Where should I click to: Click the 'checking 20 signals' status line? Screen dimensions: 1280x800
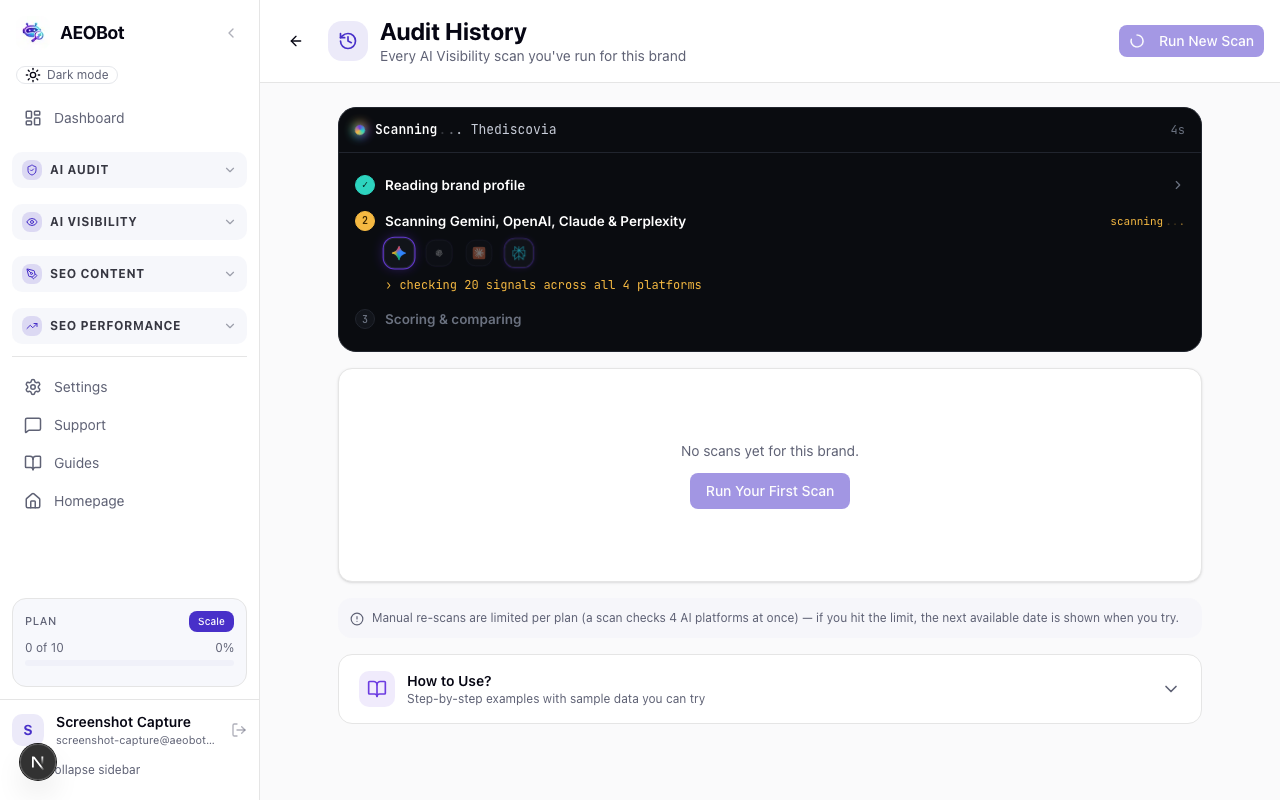coord(543,285)
